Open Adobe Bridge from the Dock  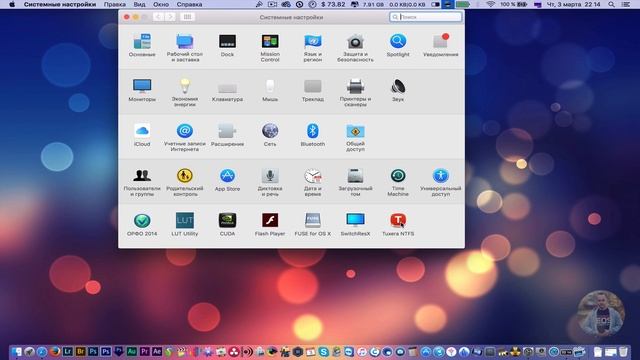pos(80,351)
